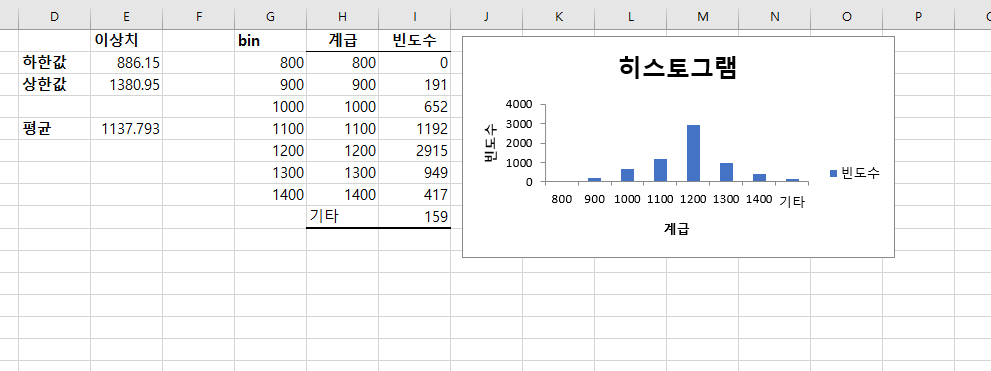
Task: Select column J header
Action: pyautogui.click(x=487, y=17)
